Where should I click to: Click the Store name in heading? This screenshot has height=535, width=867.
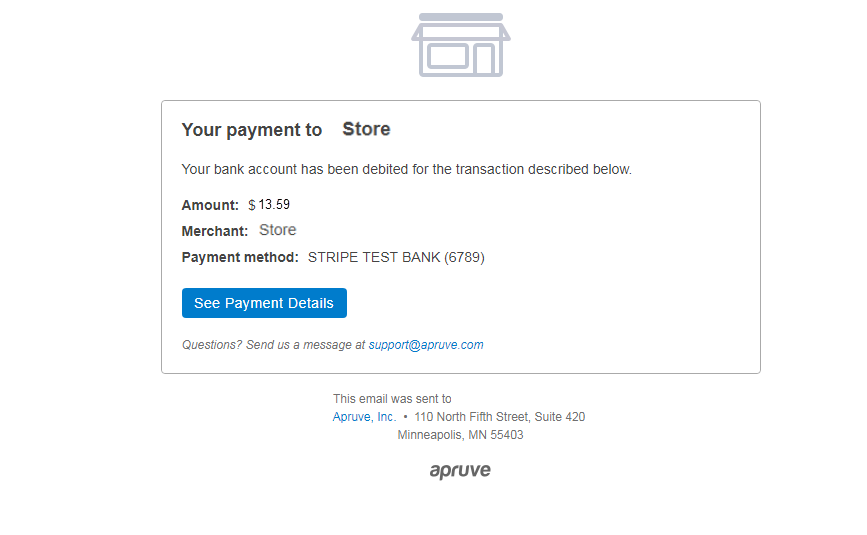366,129
